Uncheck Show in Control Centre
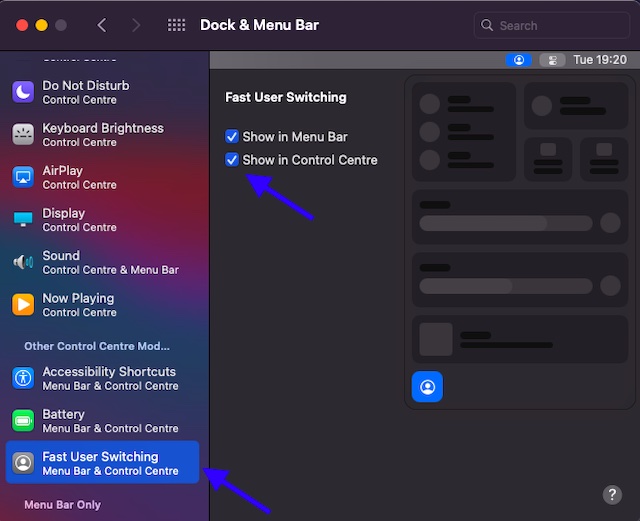This screenshot has width=640, height=521. coord(232,160)
